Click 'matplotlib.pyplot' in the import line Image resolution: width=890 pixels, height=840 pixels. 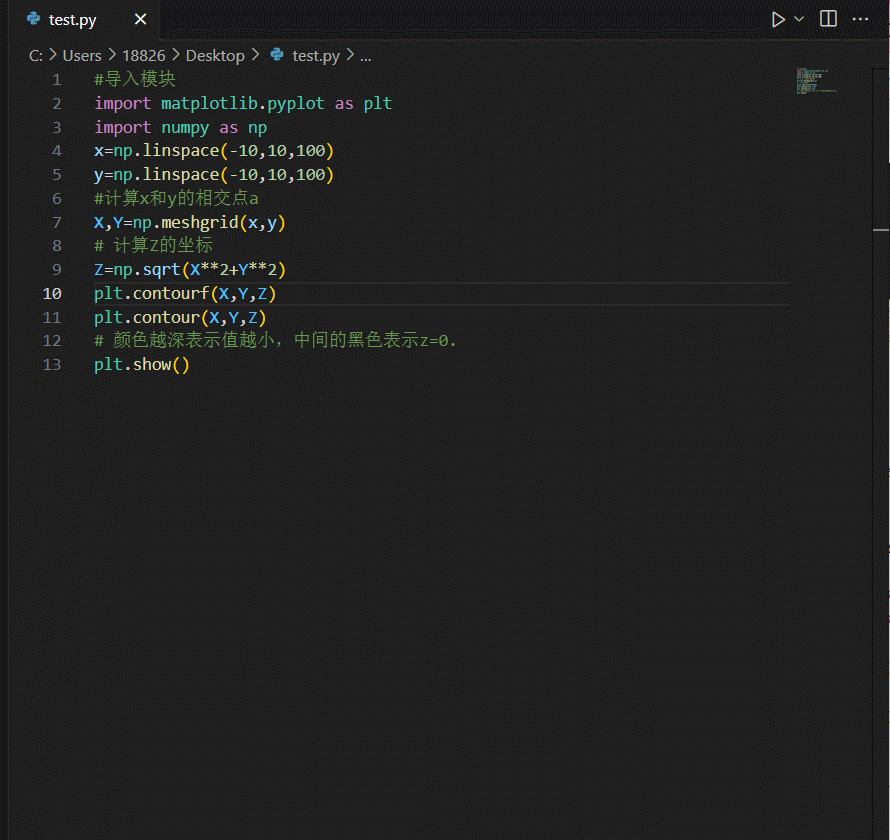(243, 103)
